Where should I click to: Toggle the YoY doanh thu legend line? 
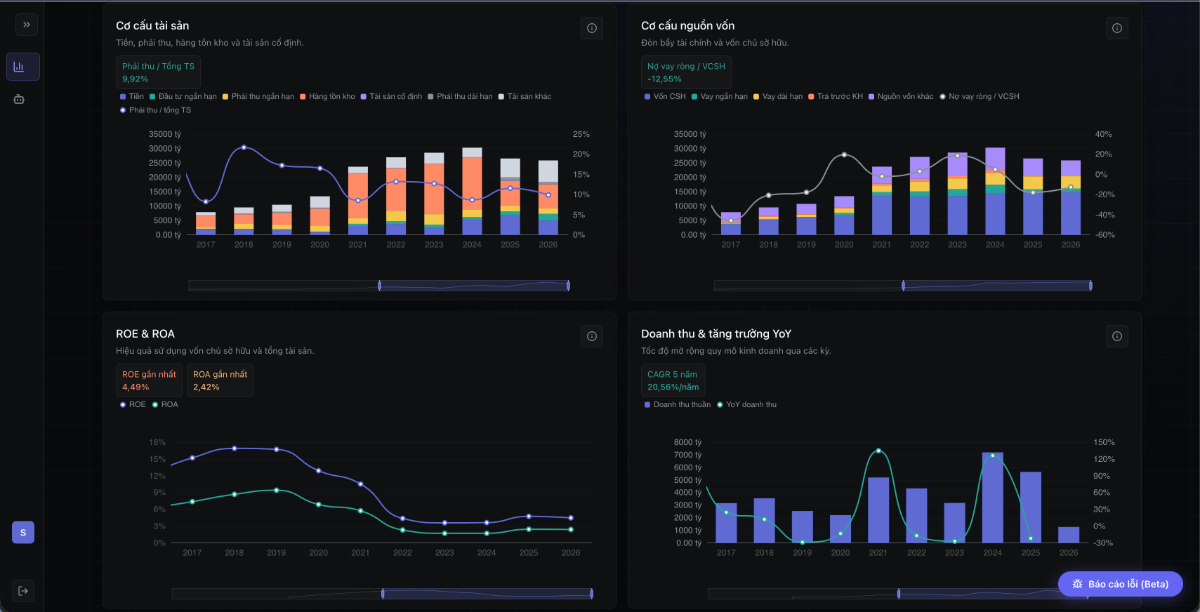747,404
